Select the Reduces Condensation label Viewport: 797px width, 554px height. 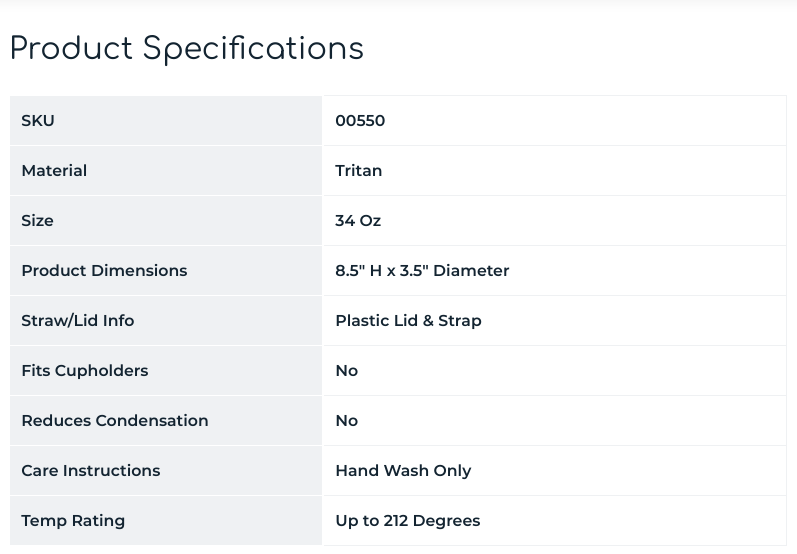click(115, 421)
